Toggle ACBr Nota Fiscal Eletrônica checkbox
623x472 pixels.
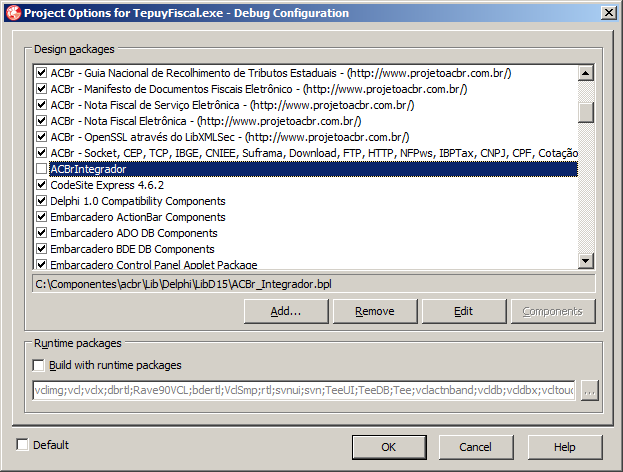[41, 121]
